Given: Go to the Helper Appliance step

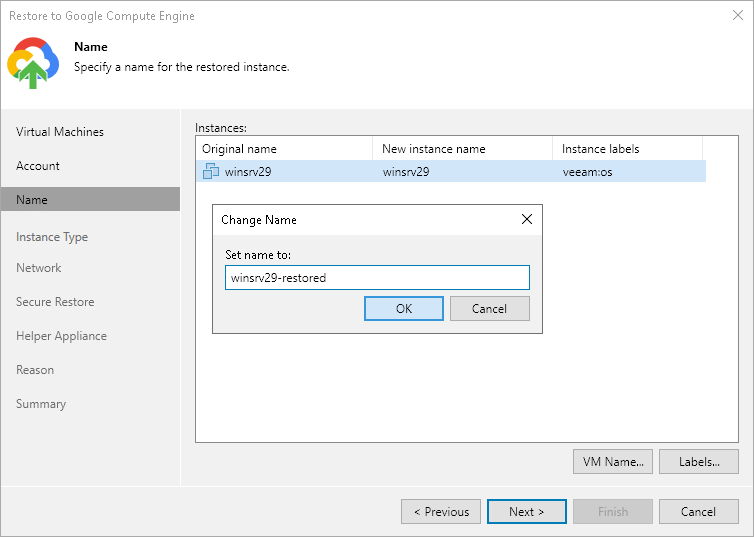Looking at the screenshot, I should [61, 336].
